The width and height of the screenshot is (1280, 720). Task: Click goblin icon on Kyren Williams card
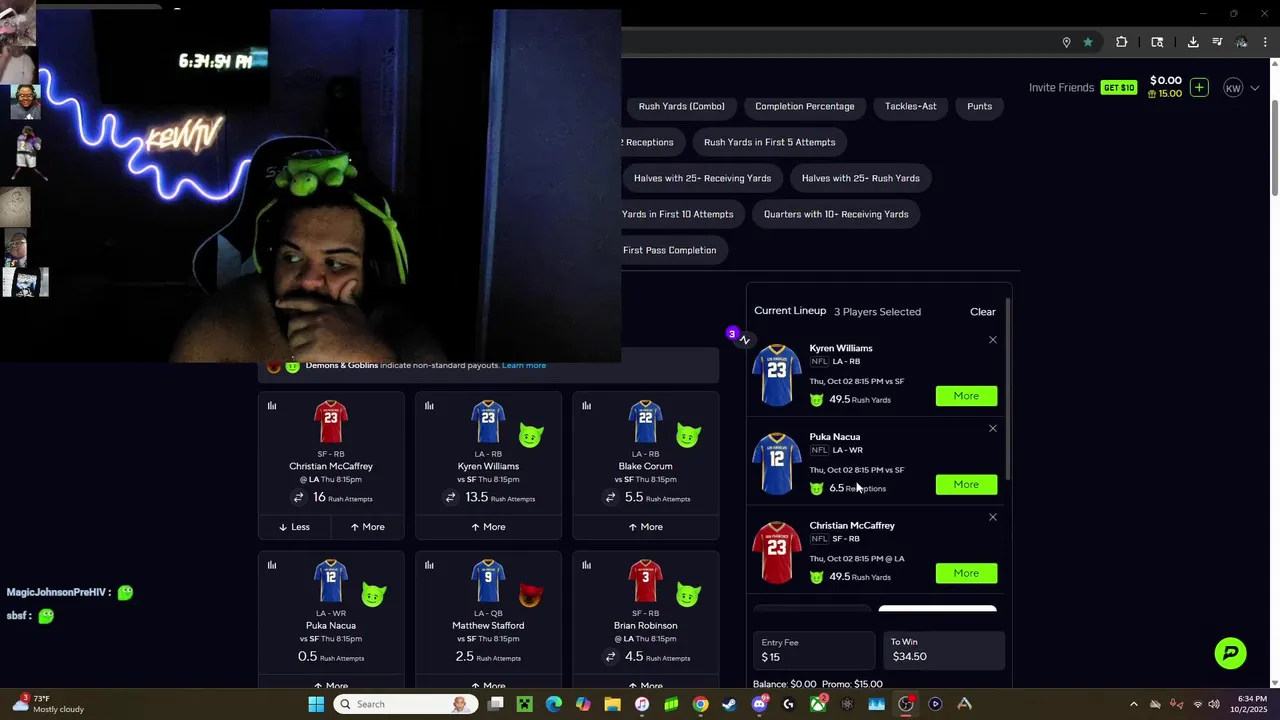(x=531, y=436)
